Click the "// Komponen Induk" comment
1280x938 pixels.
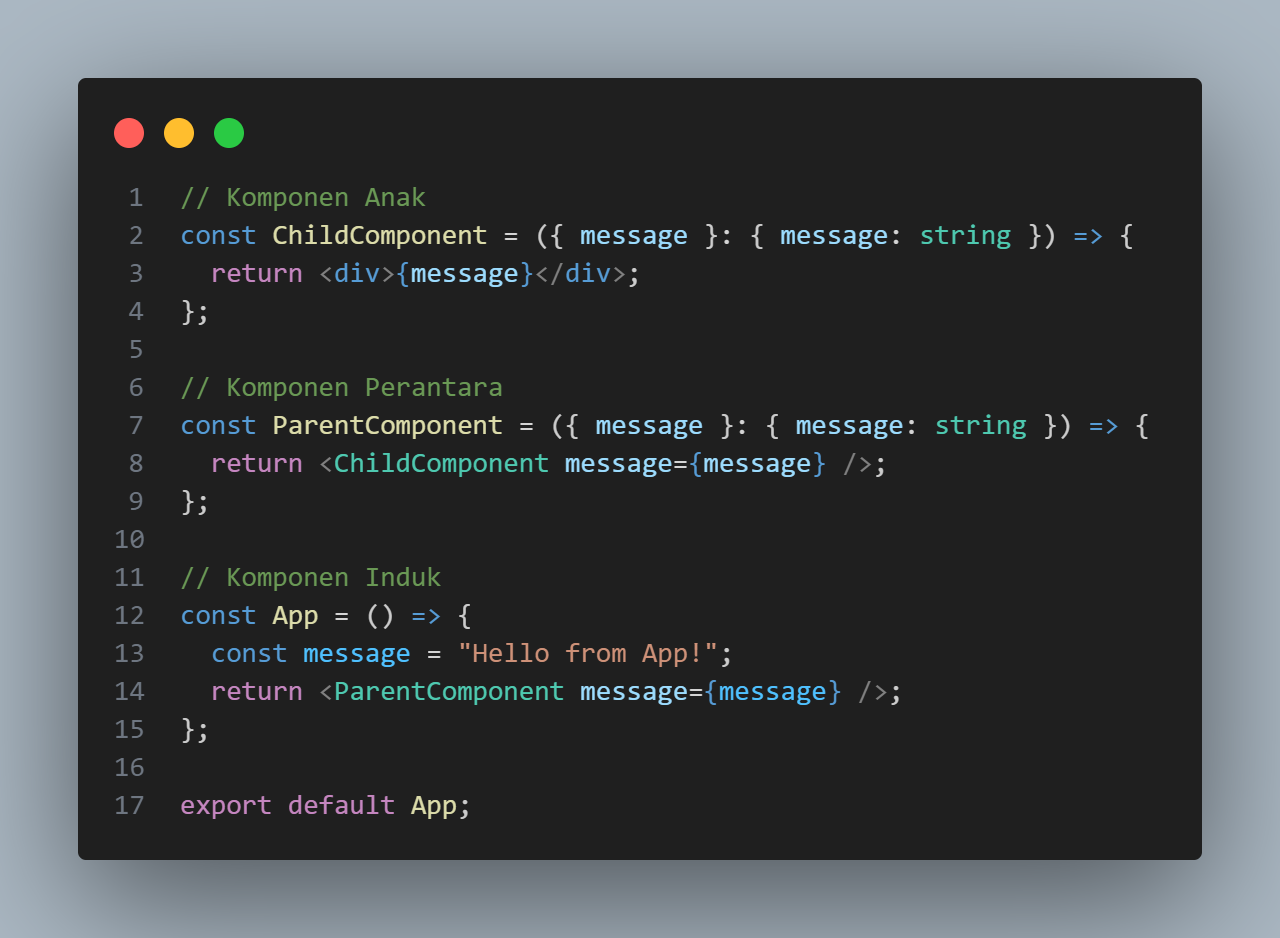pyautogui.click(x=311, y=577)
